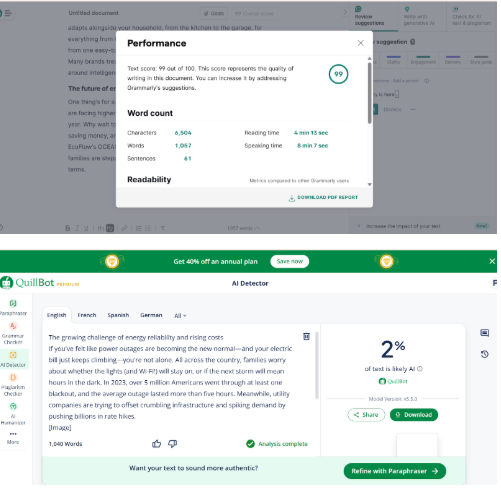Open the Grammar Checker sidebar icon

(x=13, y=333)
